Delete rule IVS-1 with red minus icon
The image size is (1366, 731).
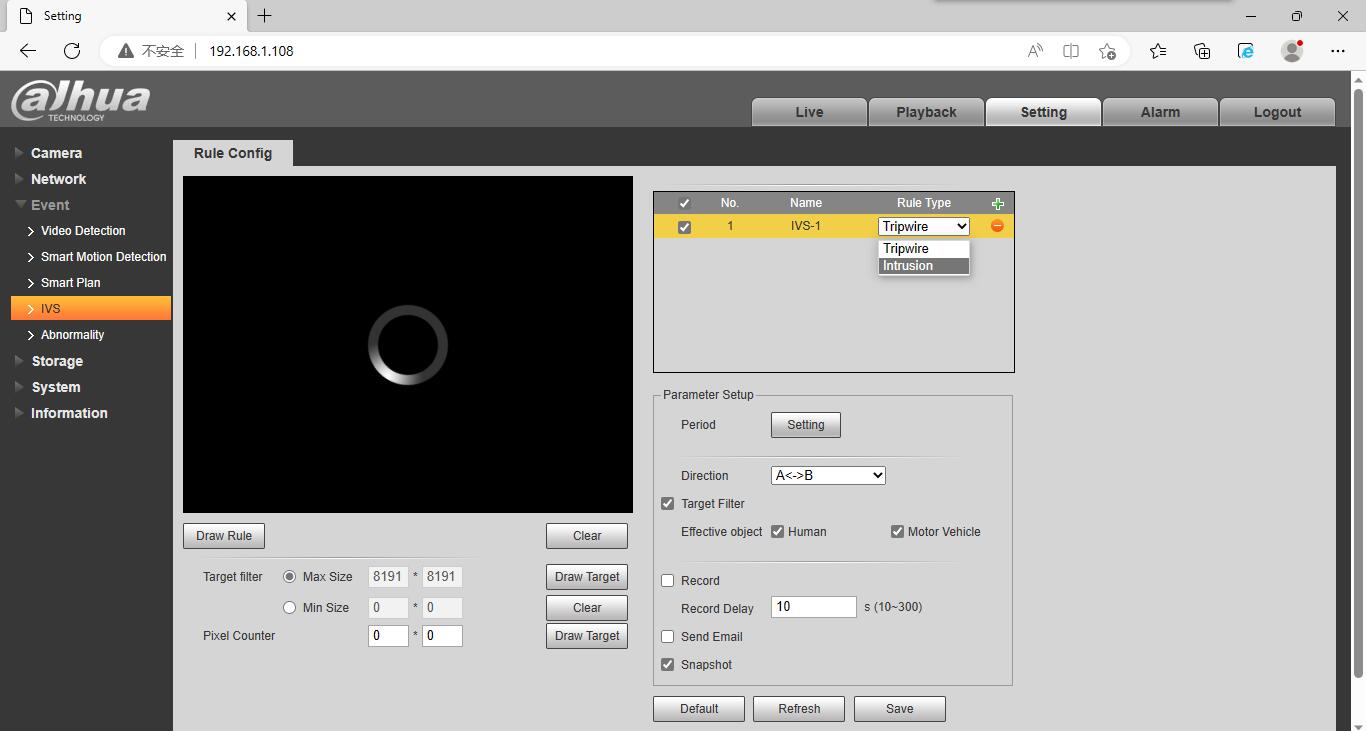[997, 226]
